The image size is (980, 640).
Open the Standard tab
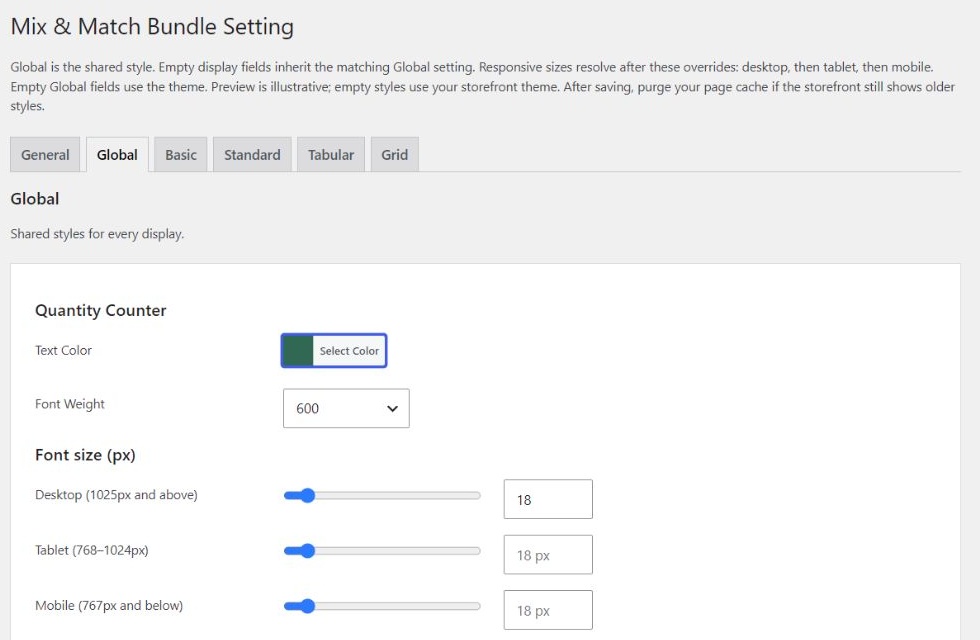[252, 154]
